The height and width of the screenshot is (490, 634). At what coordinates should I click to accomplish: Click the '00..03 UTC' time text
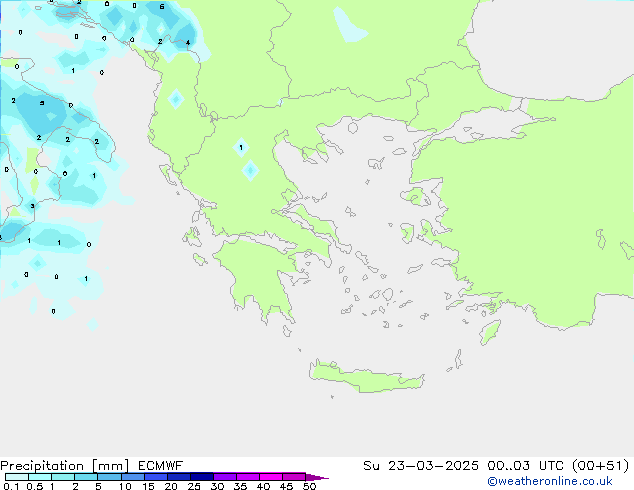(x=525, y=466)
